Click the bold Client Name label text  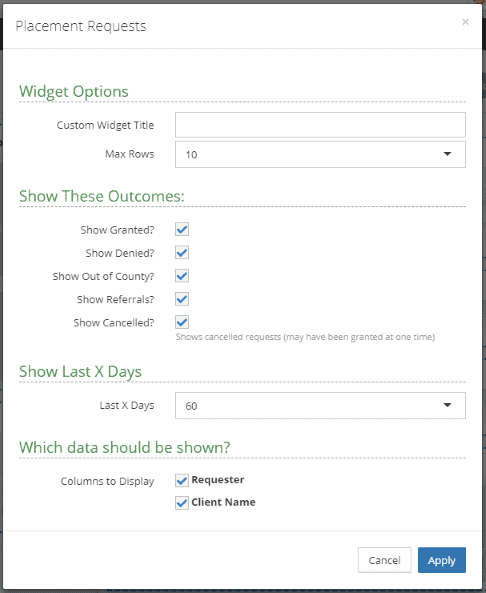[223, 502]
